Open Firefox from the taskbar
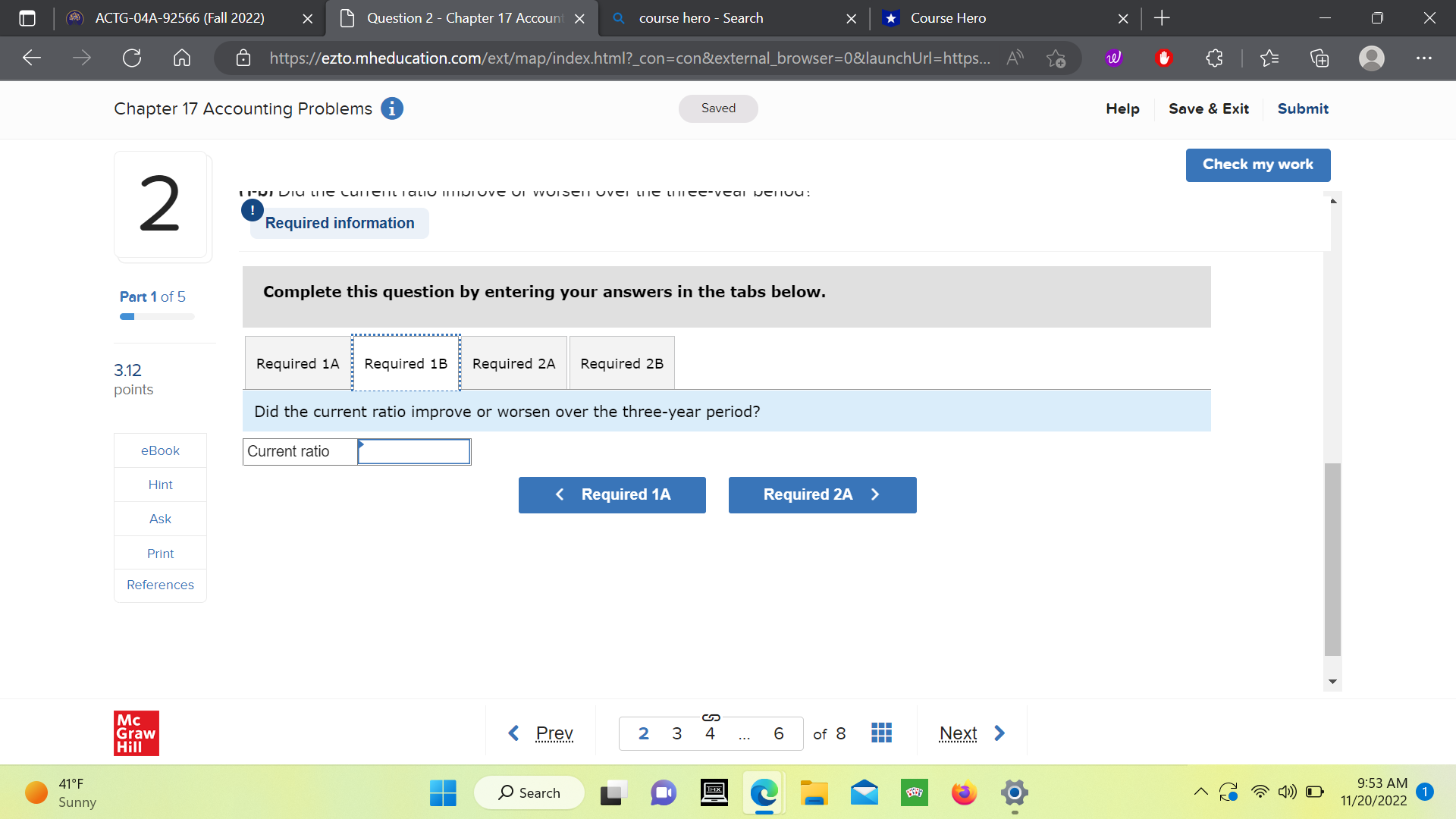This screenshot has width=1456, height=819. pos(963,792)
